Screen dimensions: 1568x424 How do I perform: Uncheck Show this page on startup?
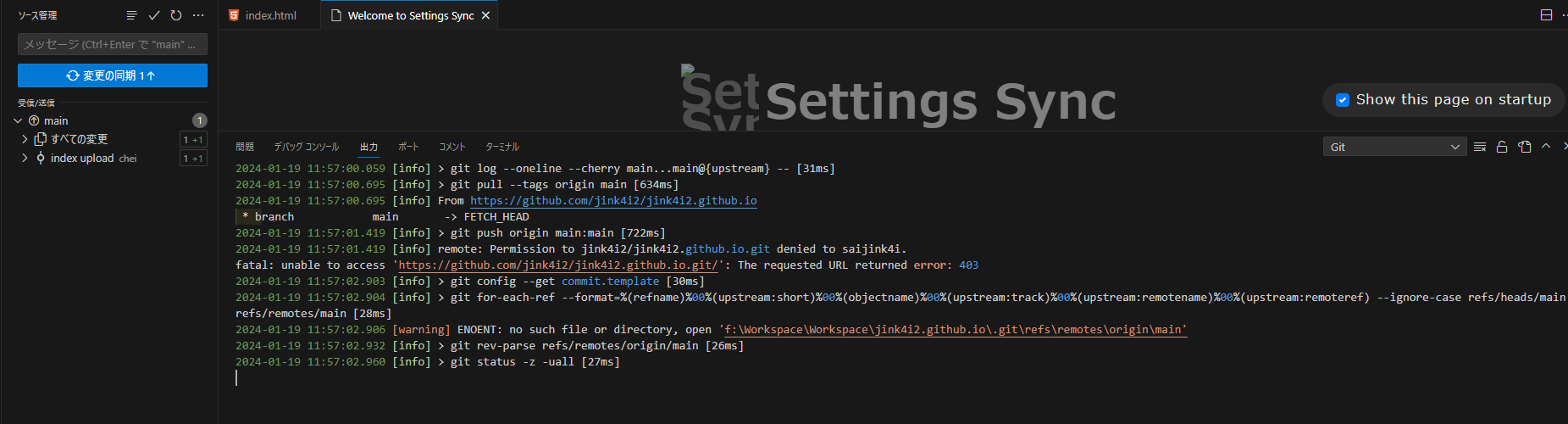(1343, 100)
